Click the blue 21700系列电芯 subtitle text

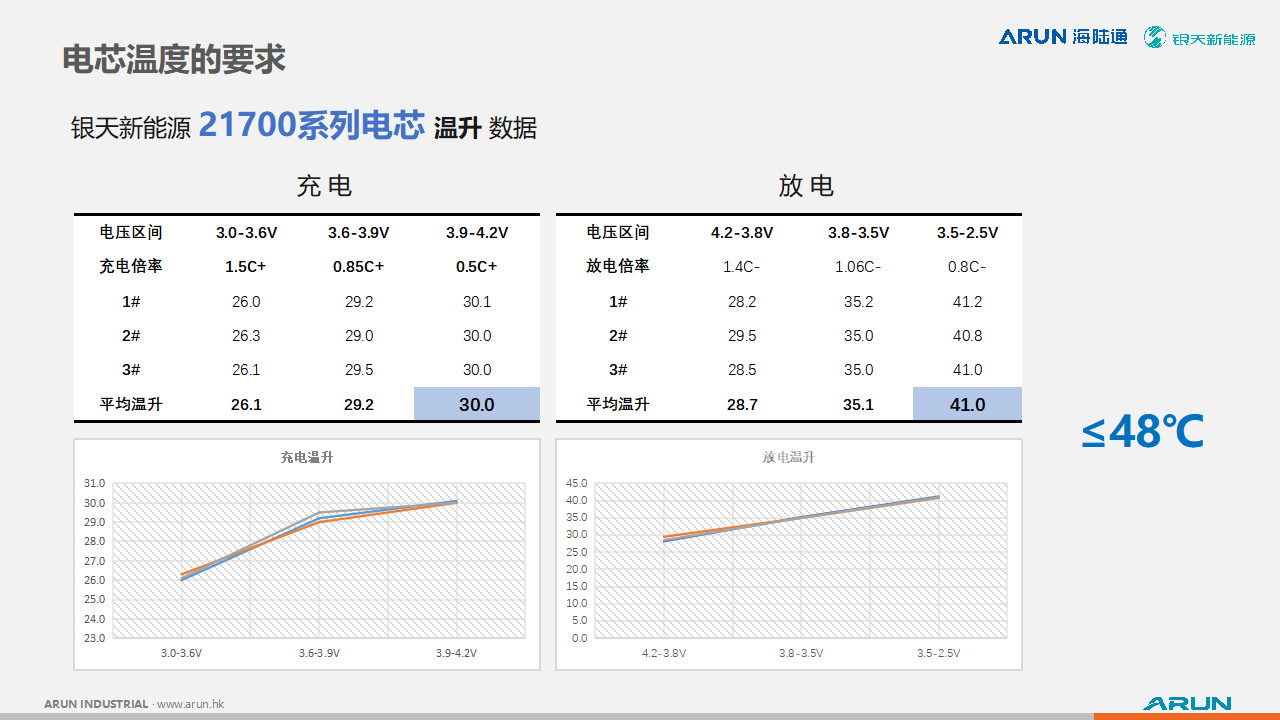(x=311, y=125)
